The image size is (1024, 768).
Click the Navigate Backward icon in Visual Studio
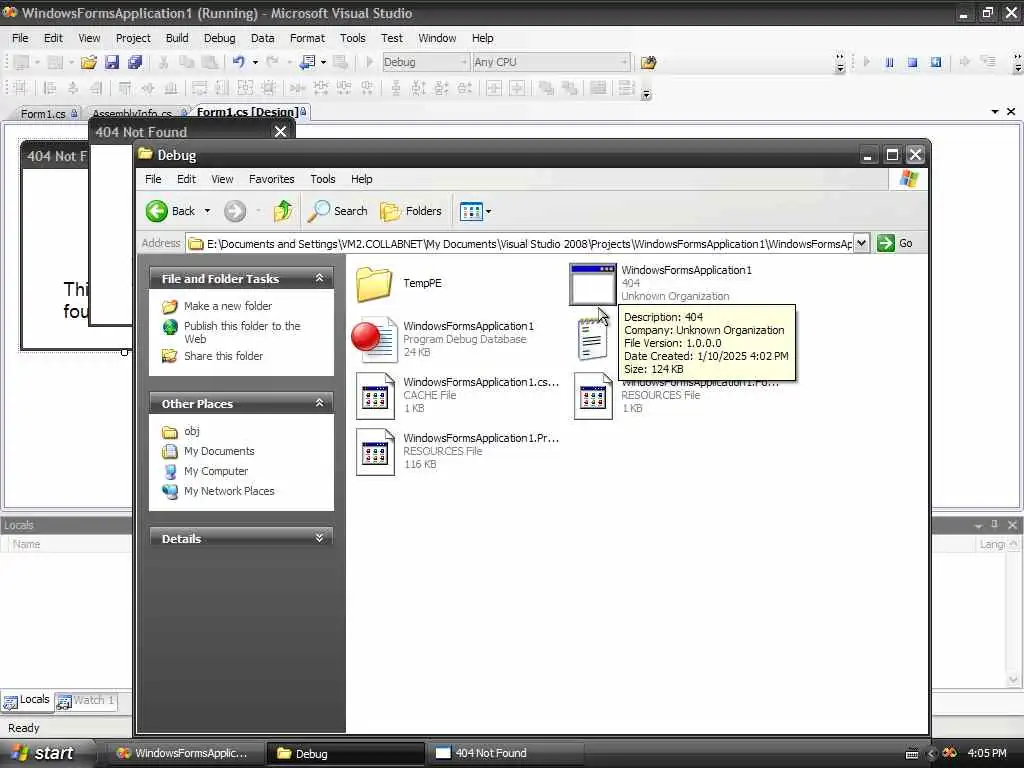pyautogui.click(x=307, y=62)
